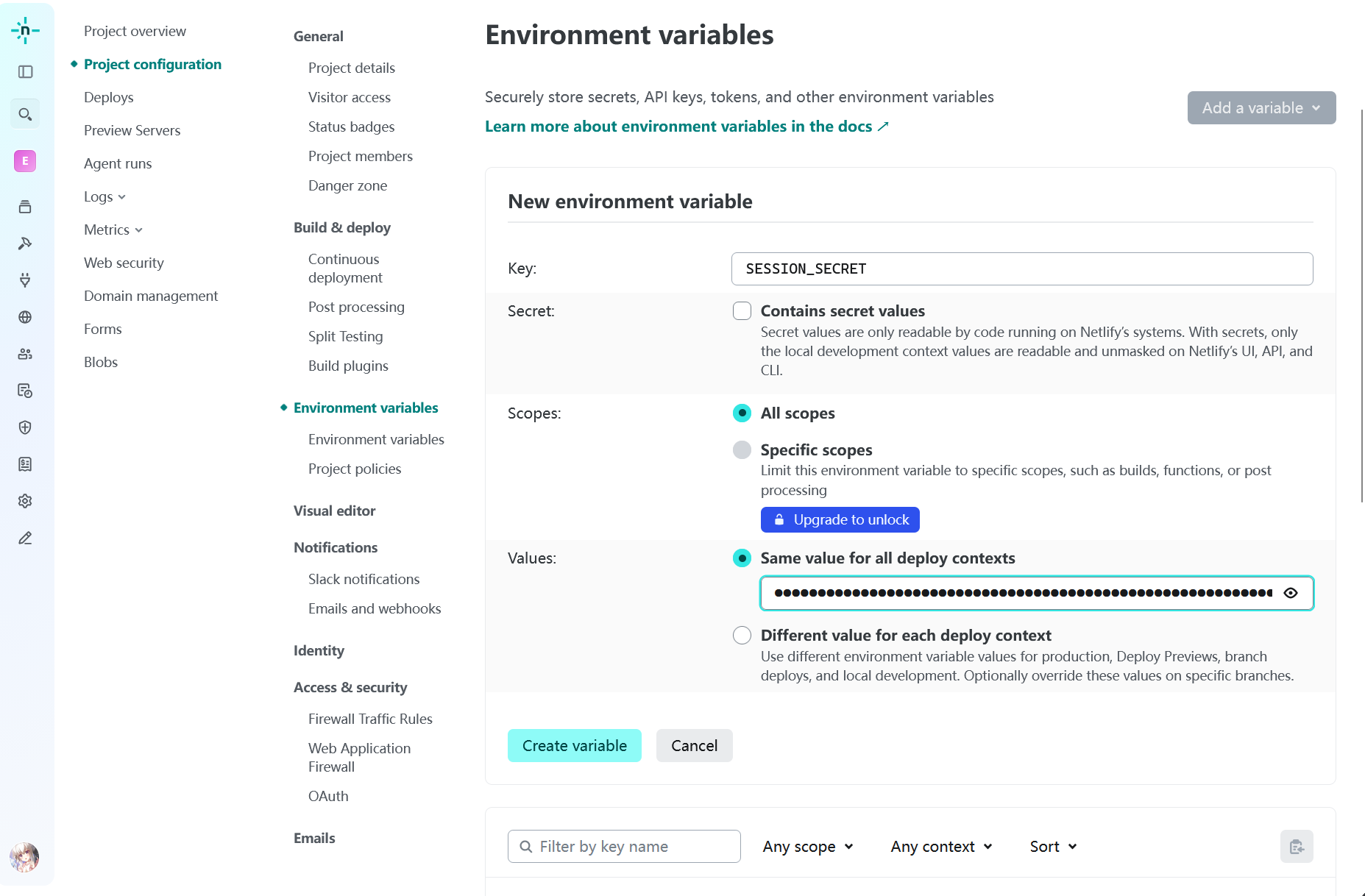Screen dimensions: 1365x896
Task: Go to Deploys in the project menu
Action: point(109,97)
